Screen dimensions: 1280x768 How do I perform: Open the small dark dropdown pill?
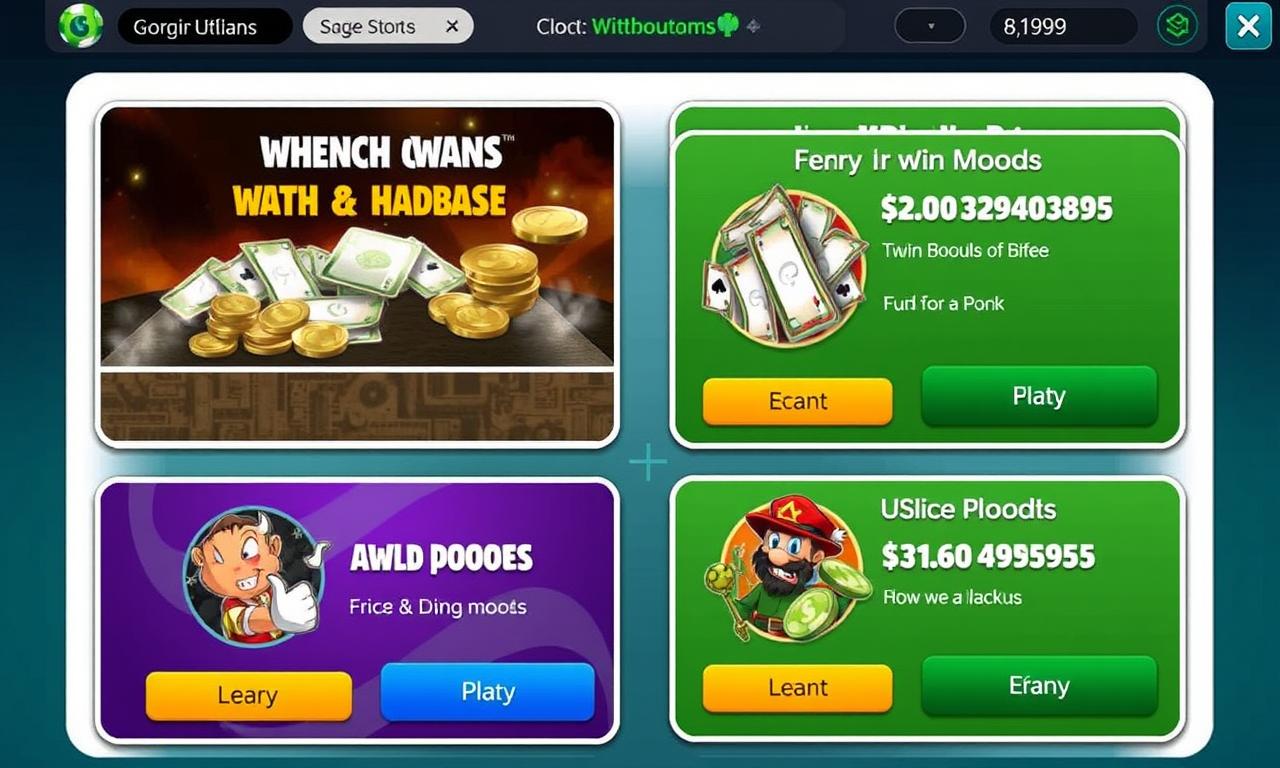[x=929, y=26]
